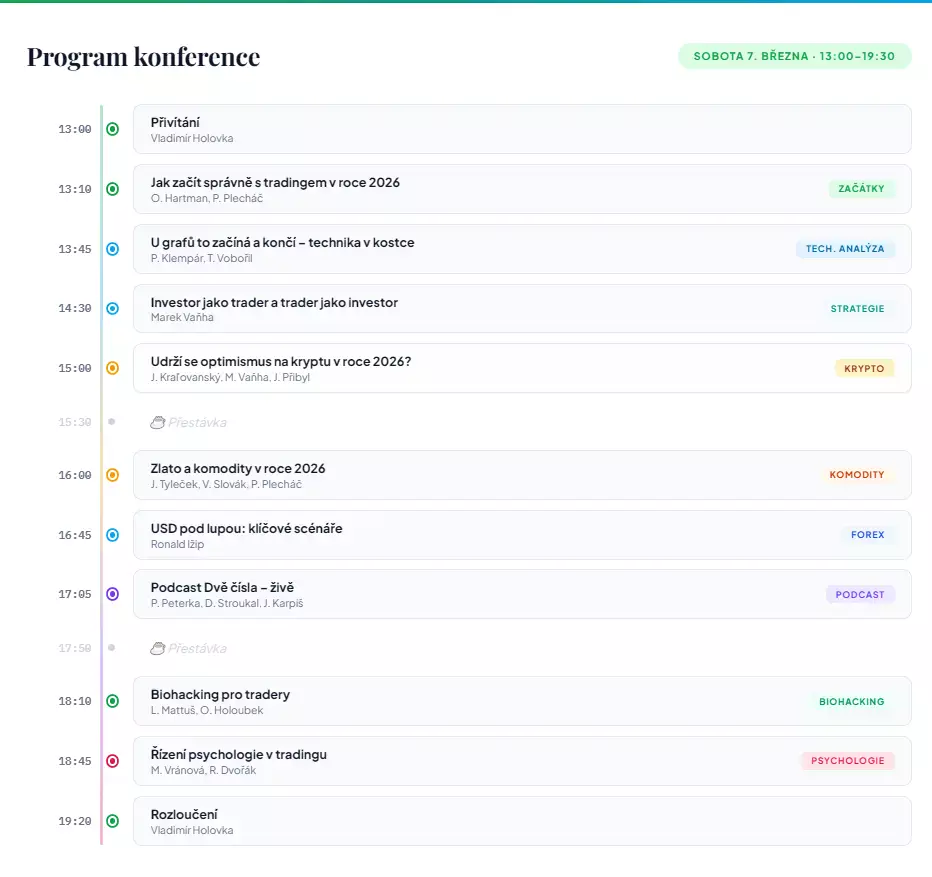Open the Přivítání session card

pyautogui.click(x=522, y=129)
